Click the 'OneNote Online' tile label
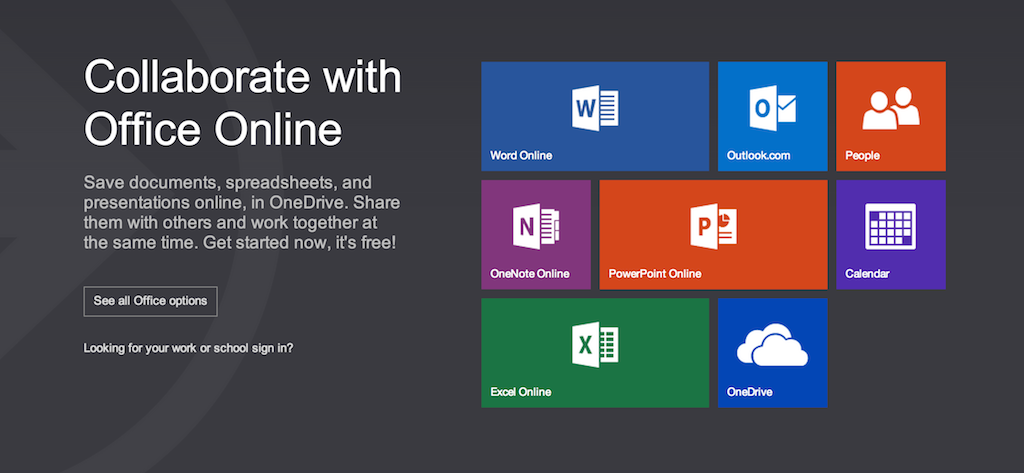 pos(530,274)
